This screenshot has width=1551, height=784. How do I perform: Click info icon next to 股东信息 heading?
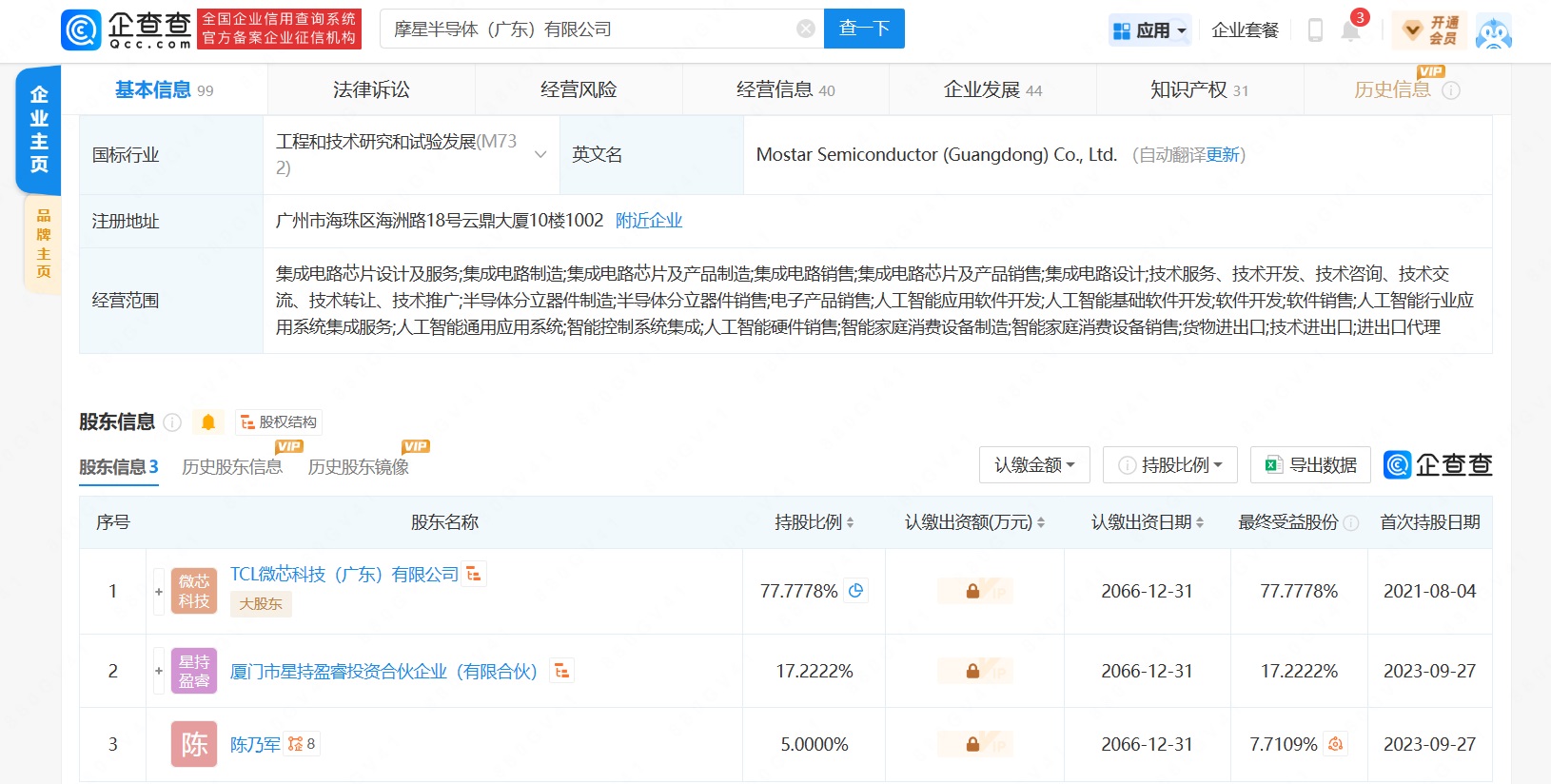click(172, 422)
